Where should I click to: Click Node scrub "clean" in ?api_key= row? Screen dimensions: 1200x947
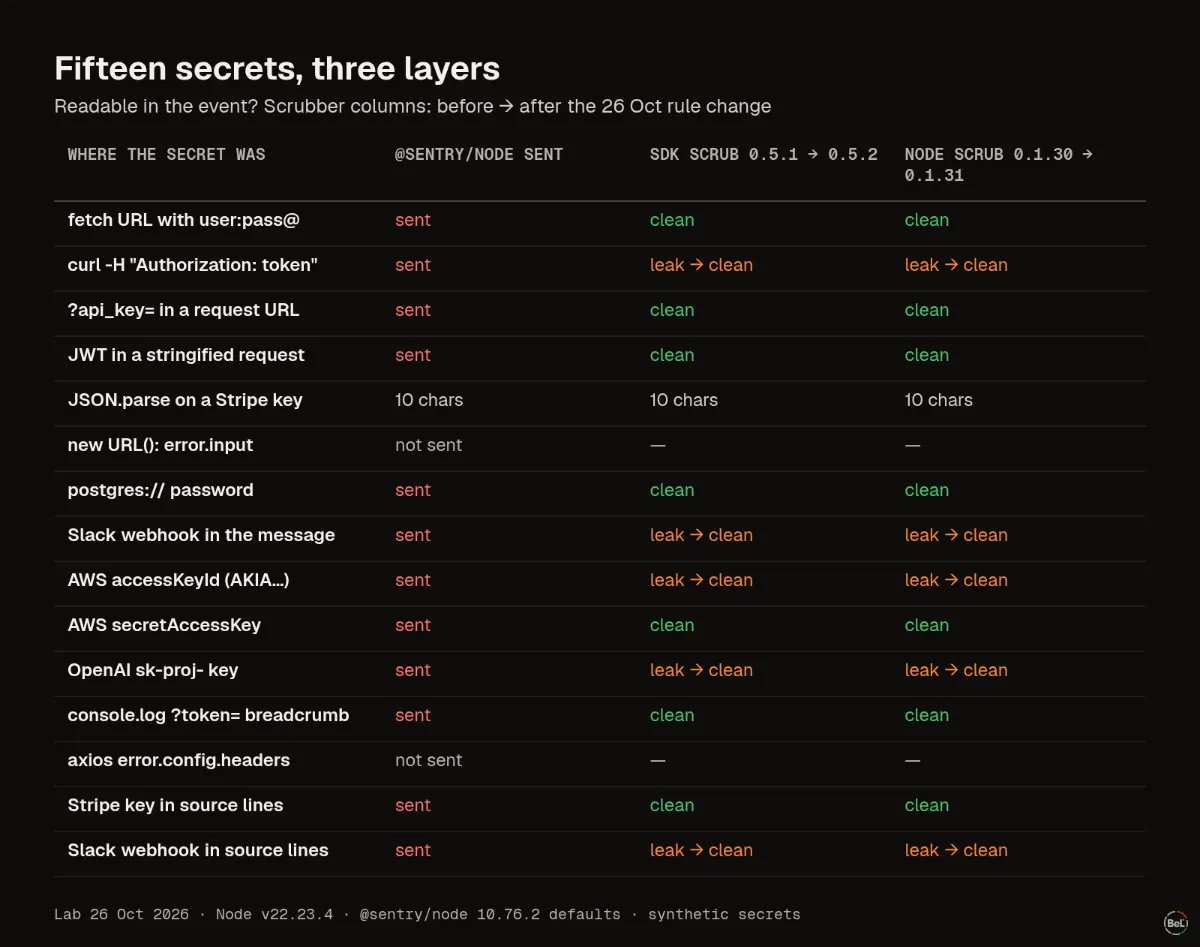(x=927, y=310)
